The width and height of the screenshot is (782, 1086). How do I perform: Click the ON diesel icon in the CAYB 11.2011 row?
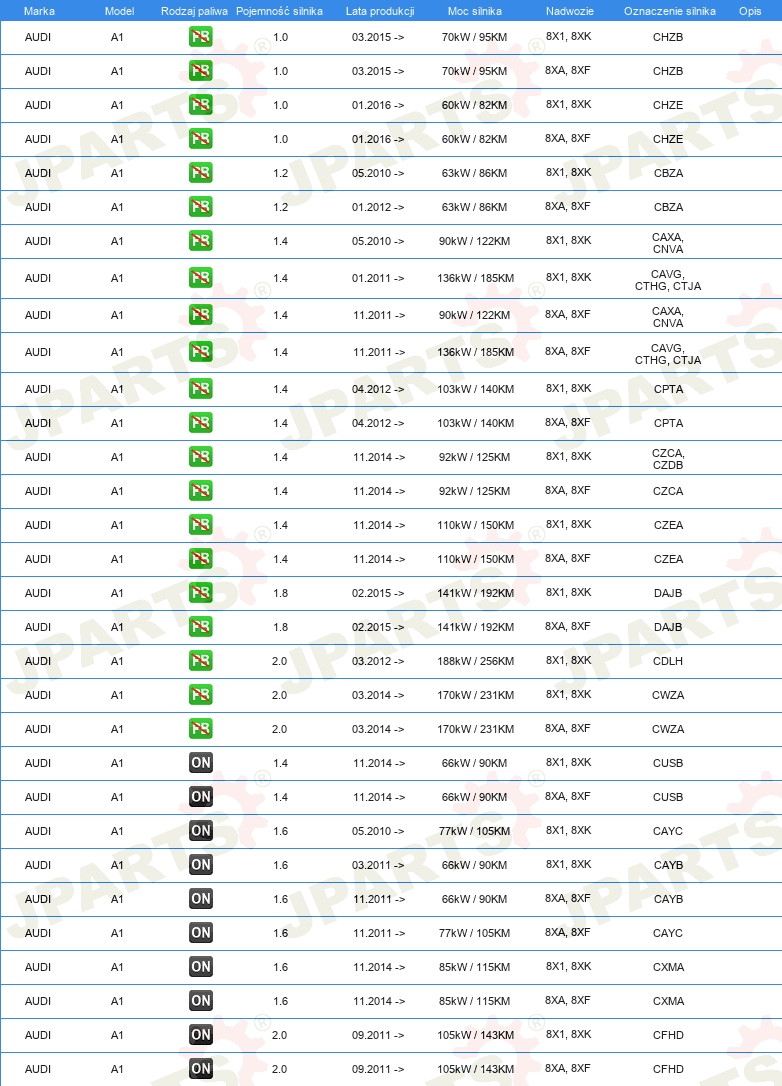coord(201,898)
